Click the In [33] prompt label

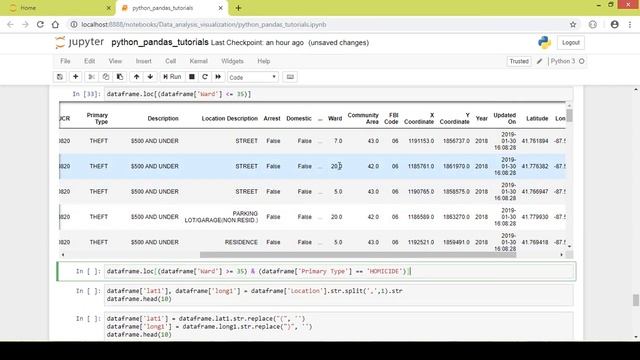(x=86, y=94)
